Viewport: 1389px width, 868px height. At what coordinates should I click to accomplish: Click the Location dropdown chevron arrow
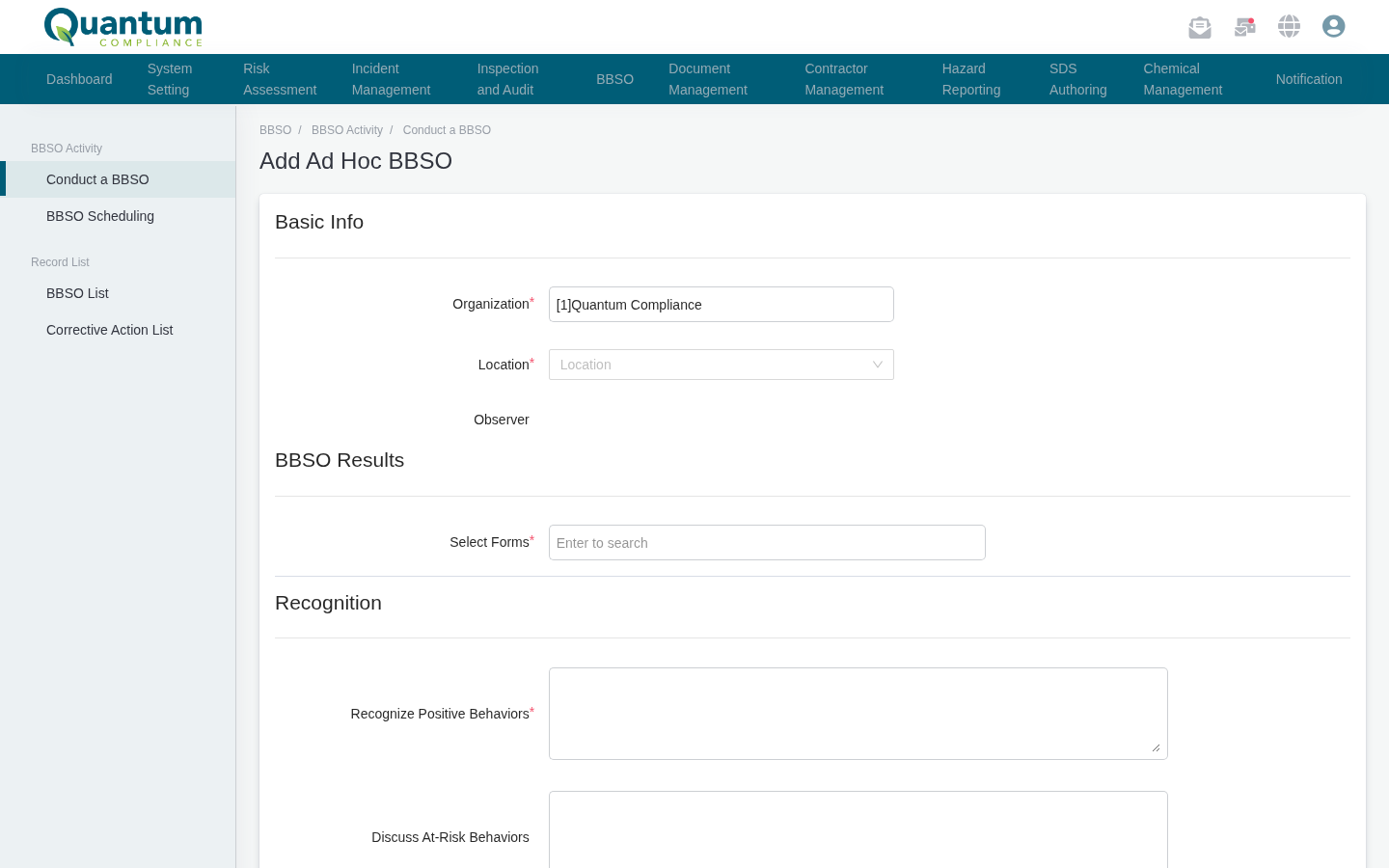878,365
